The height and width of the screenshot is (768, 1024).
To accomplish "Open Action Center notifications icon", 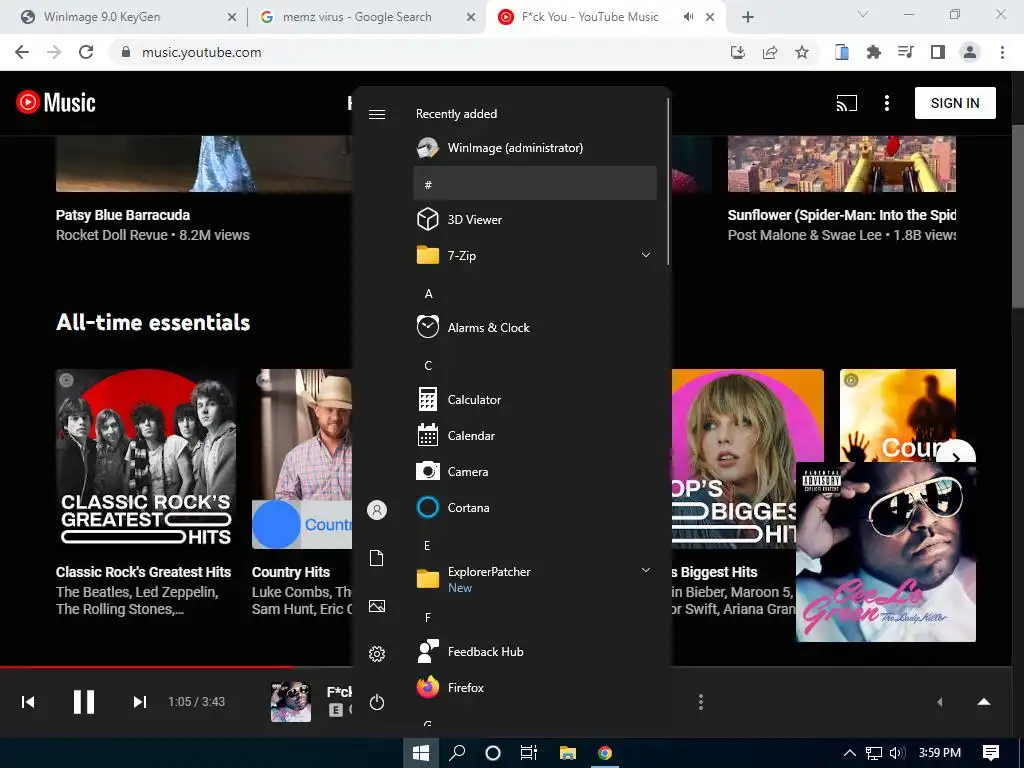I will [991, 753].
